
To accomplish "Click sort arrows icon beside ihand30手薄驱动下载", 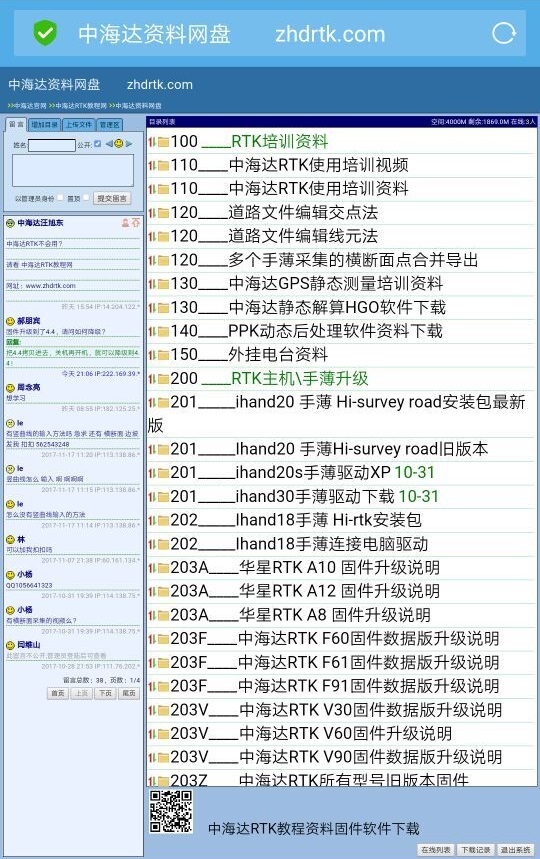I will [x=153, y=497].
